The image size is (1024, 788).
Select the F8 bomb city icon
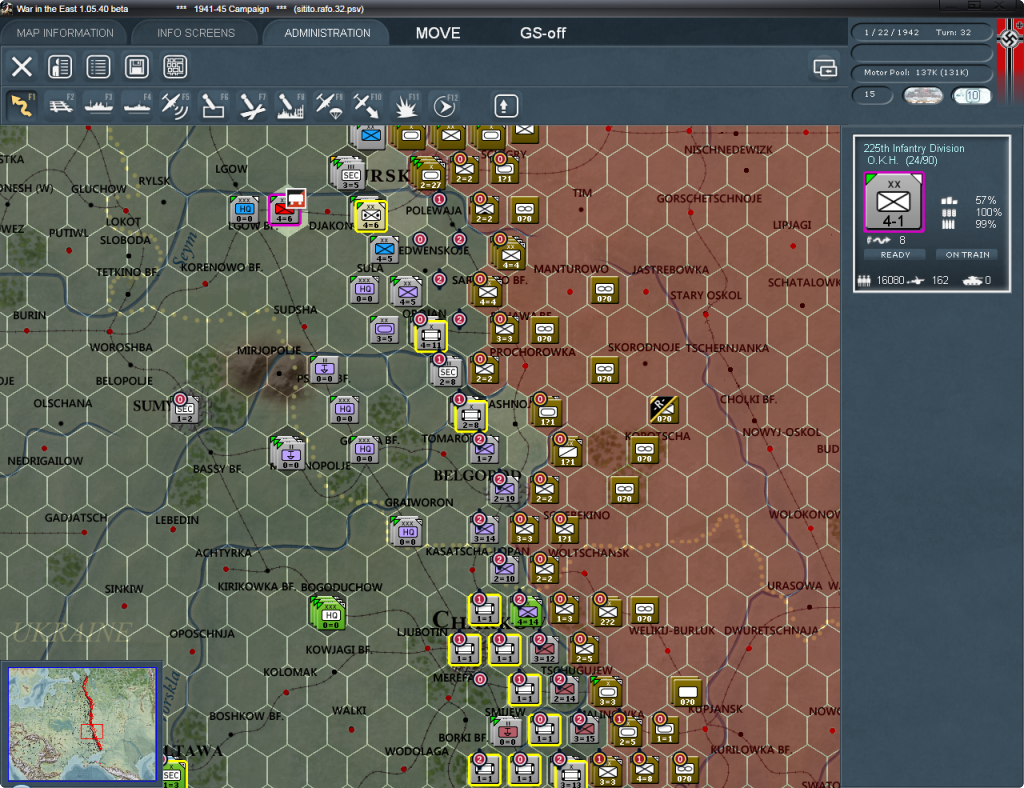click(290, 105)
